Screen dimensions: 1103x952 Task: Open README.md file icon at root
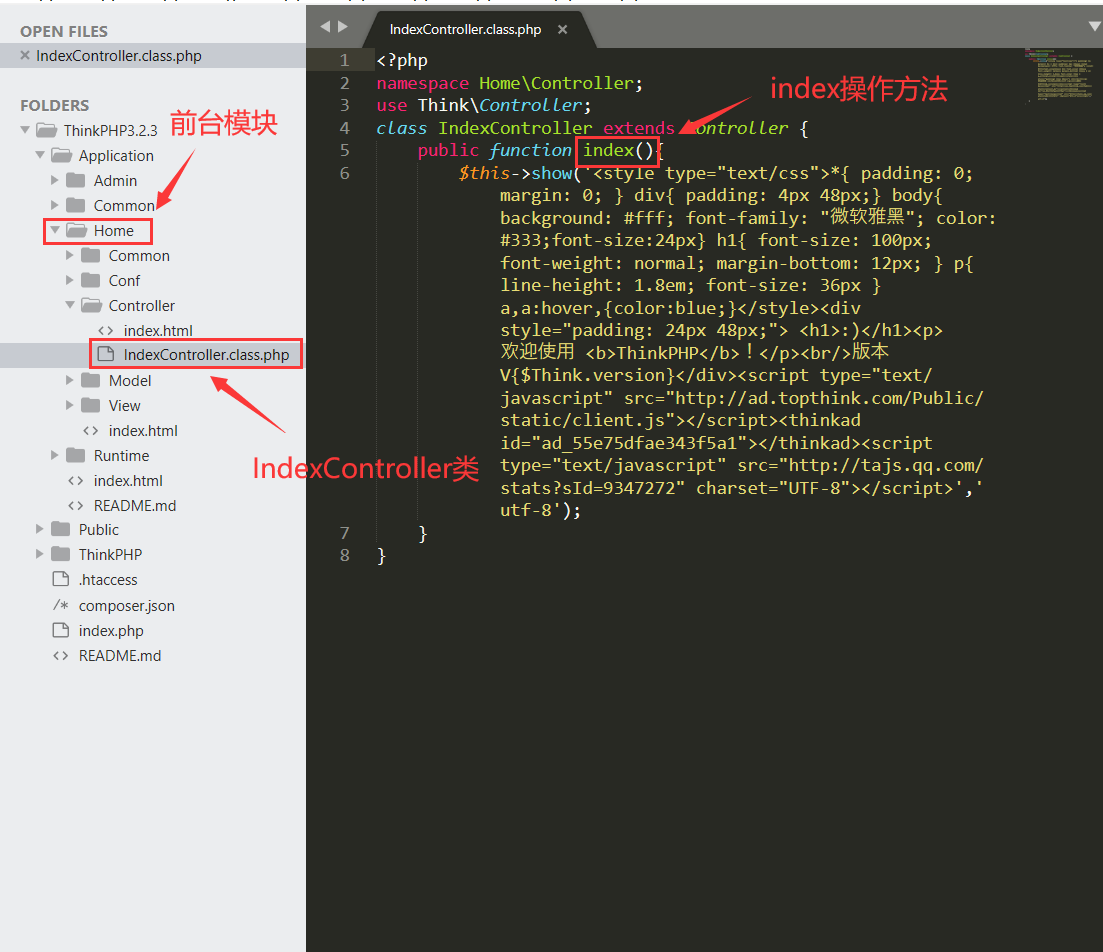[60, 656]
